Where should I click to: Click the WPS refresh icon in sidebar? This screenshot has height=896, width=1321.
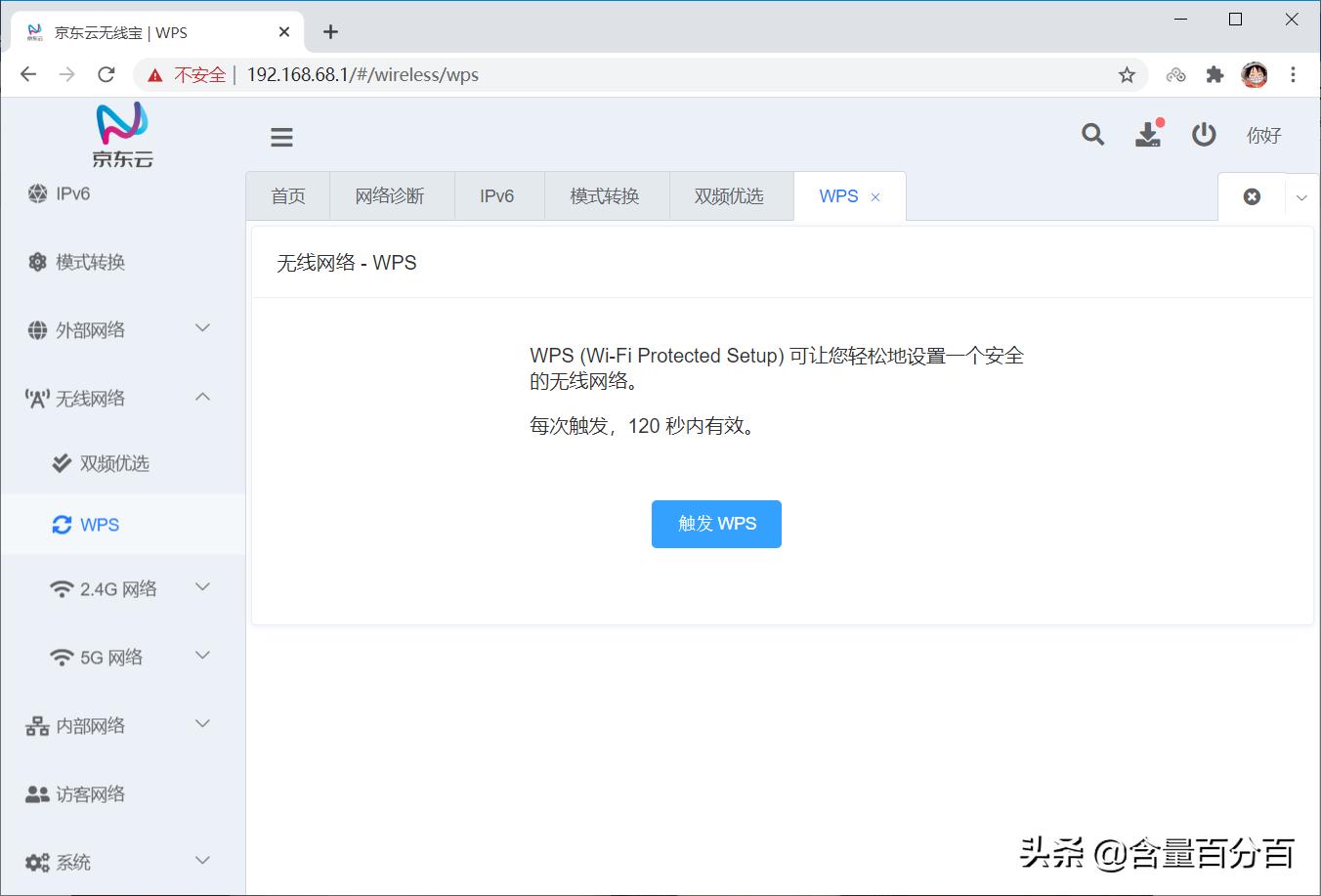coord(61,524)
